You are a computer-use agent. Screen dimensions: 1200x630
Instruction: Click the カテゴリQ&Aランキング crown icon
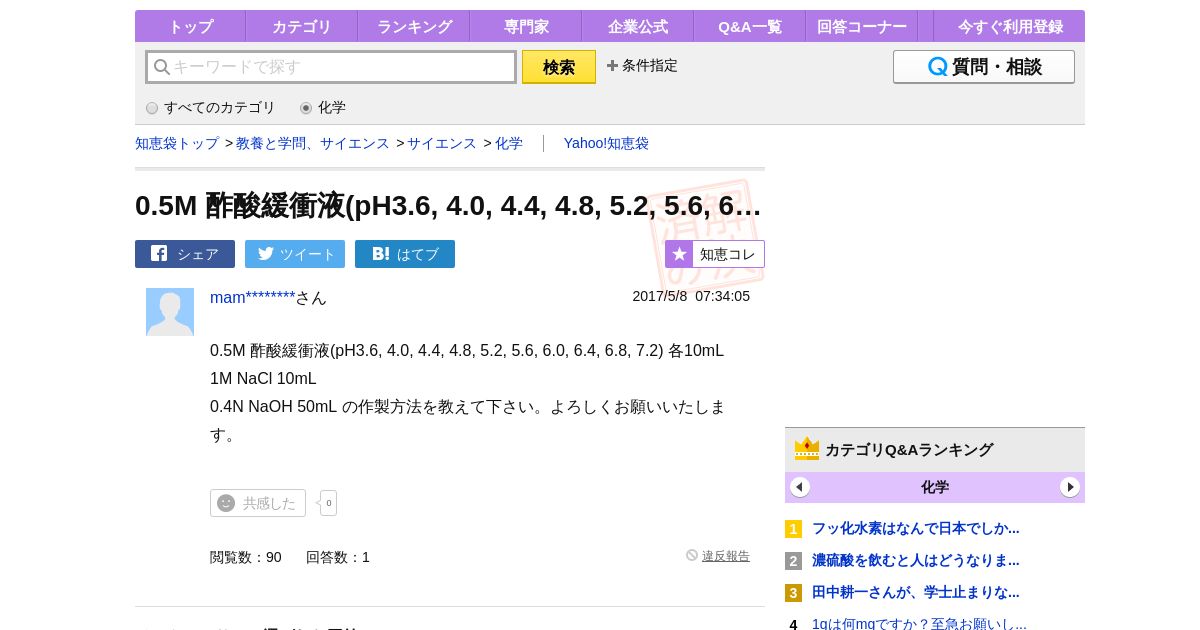pyautogui.click(x=807, y=449)
